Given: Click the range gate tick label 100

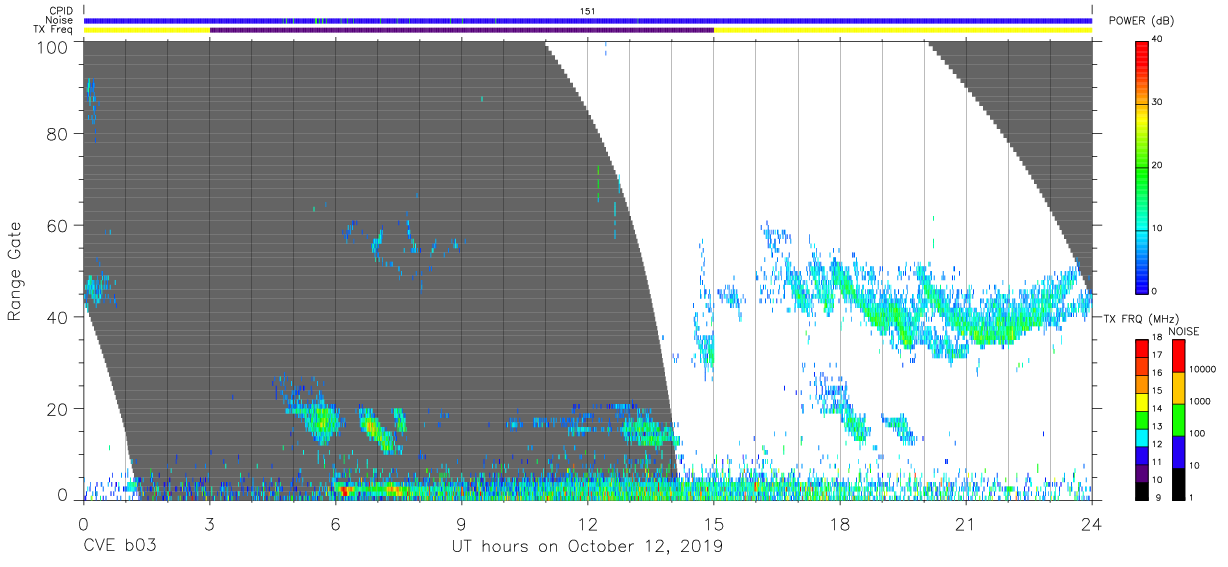Looking at the screenshot, I should click(52, 46).
